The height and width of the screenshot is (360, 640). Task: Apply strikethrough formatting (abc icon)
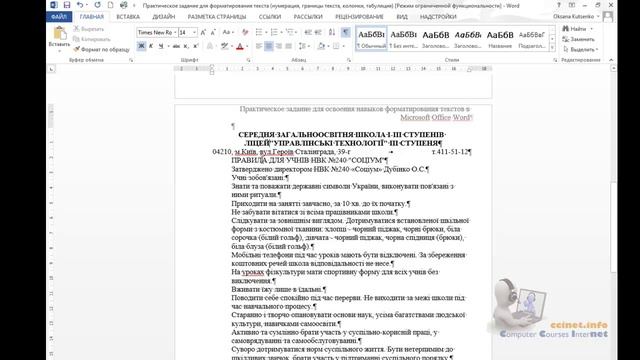coord(176,46)
